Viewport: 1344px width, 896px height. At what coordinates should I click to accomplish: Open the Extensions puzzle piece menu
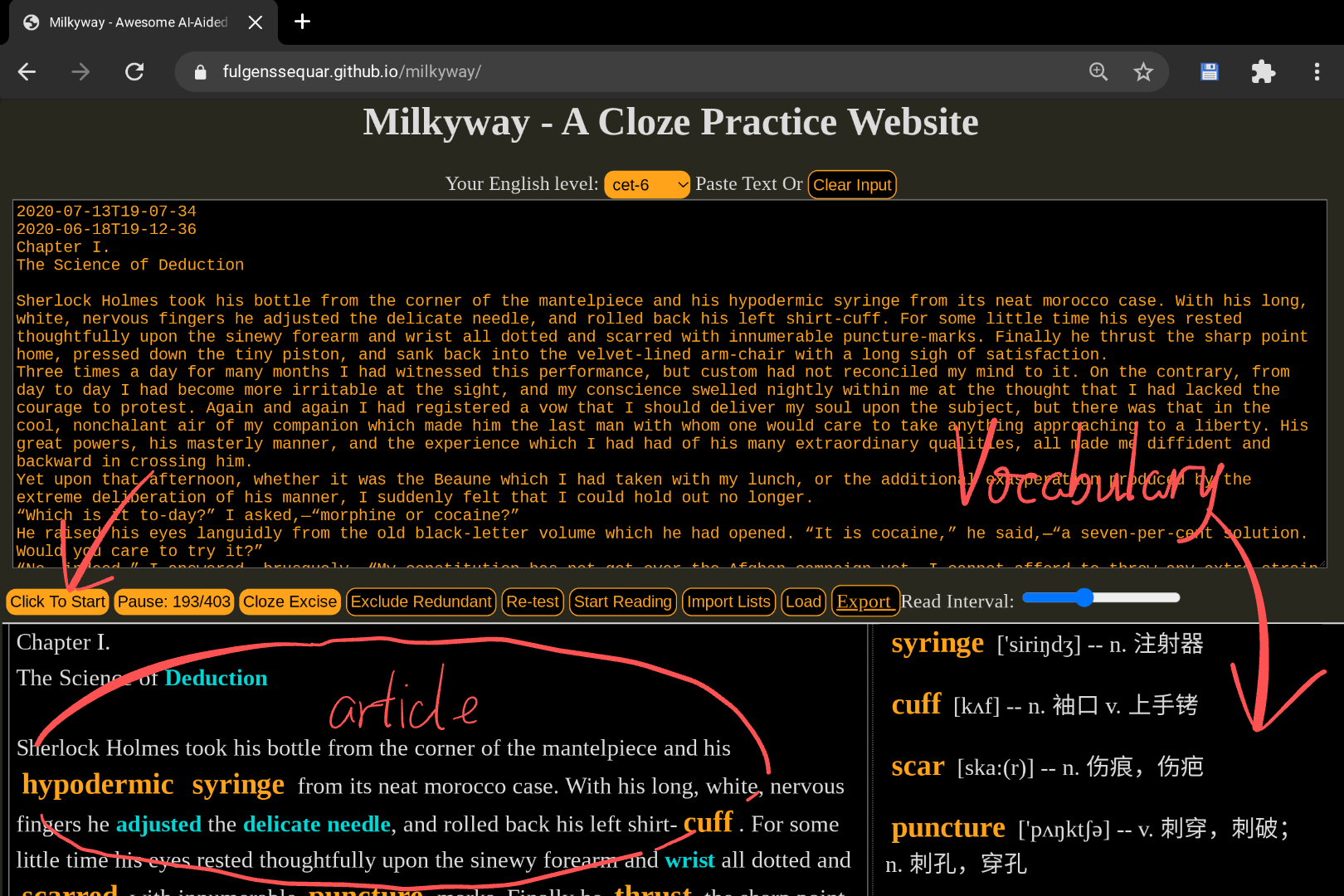1263,72
